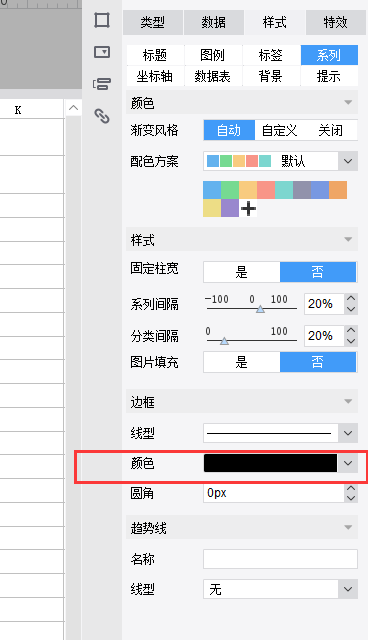Screen dimensions: 368x640
Task: Open the 数据表 sub-tab
Action: 213,76
